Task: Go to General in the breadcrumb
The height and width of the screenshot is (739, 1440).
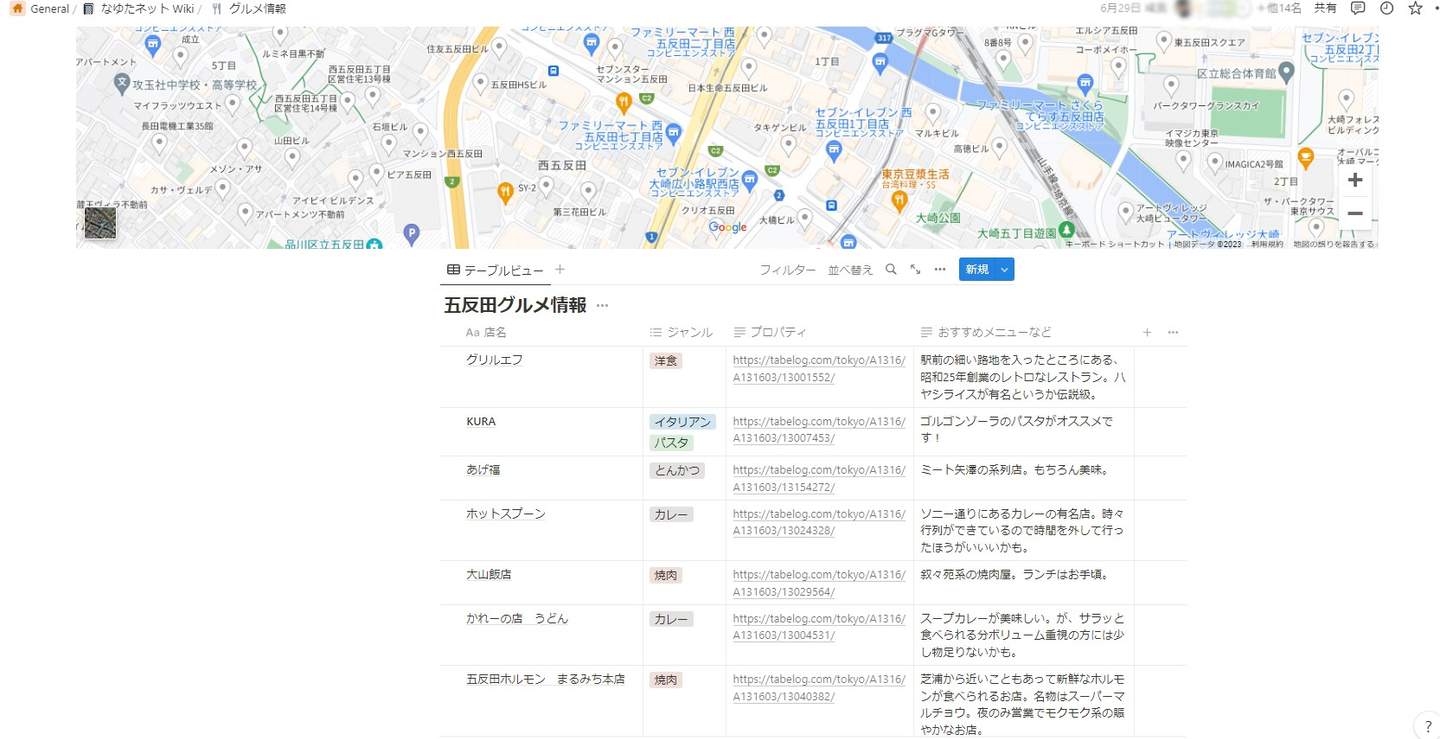Action: (41, 9)
